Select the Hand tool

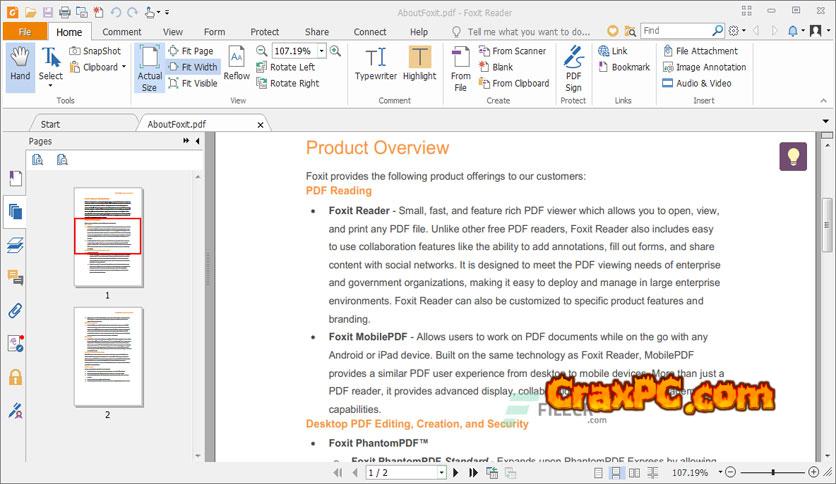tap(20, 65)
